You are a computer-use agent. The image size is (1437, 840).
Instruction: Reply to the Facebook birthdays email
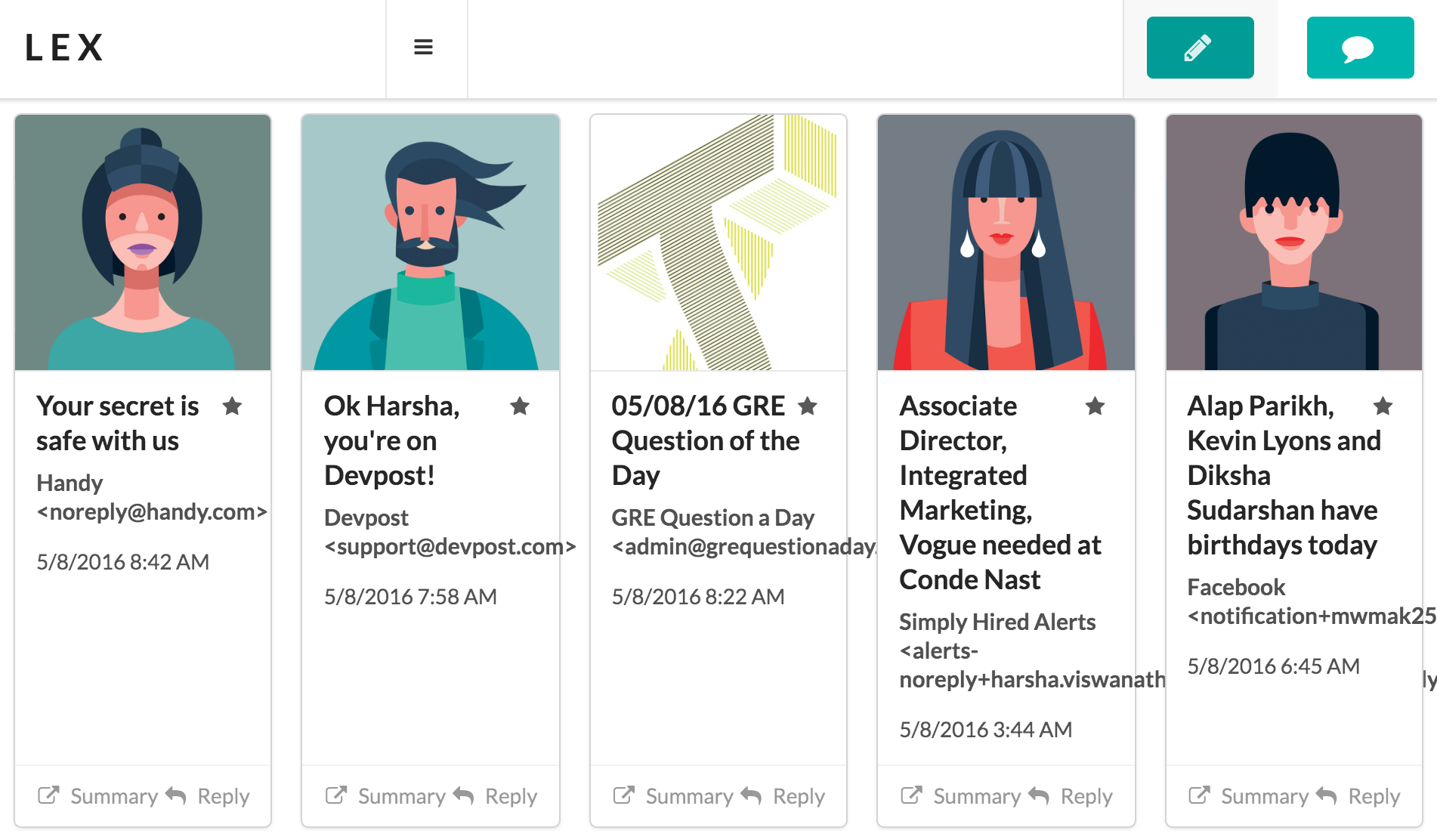(x=1359, y=796)
